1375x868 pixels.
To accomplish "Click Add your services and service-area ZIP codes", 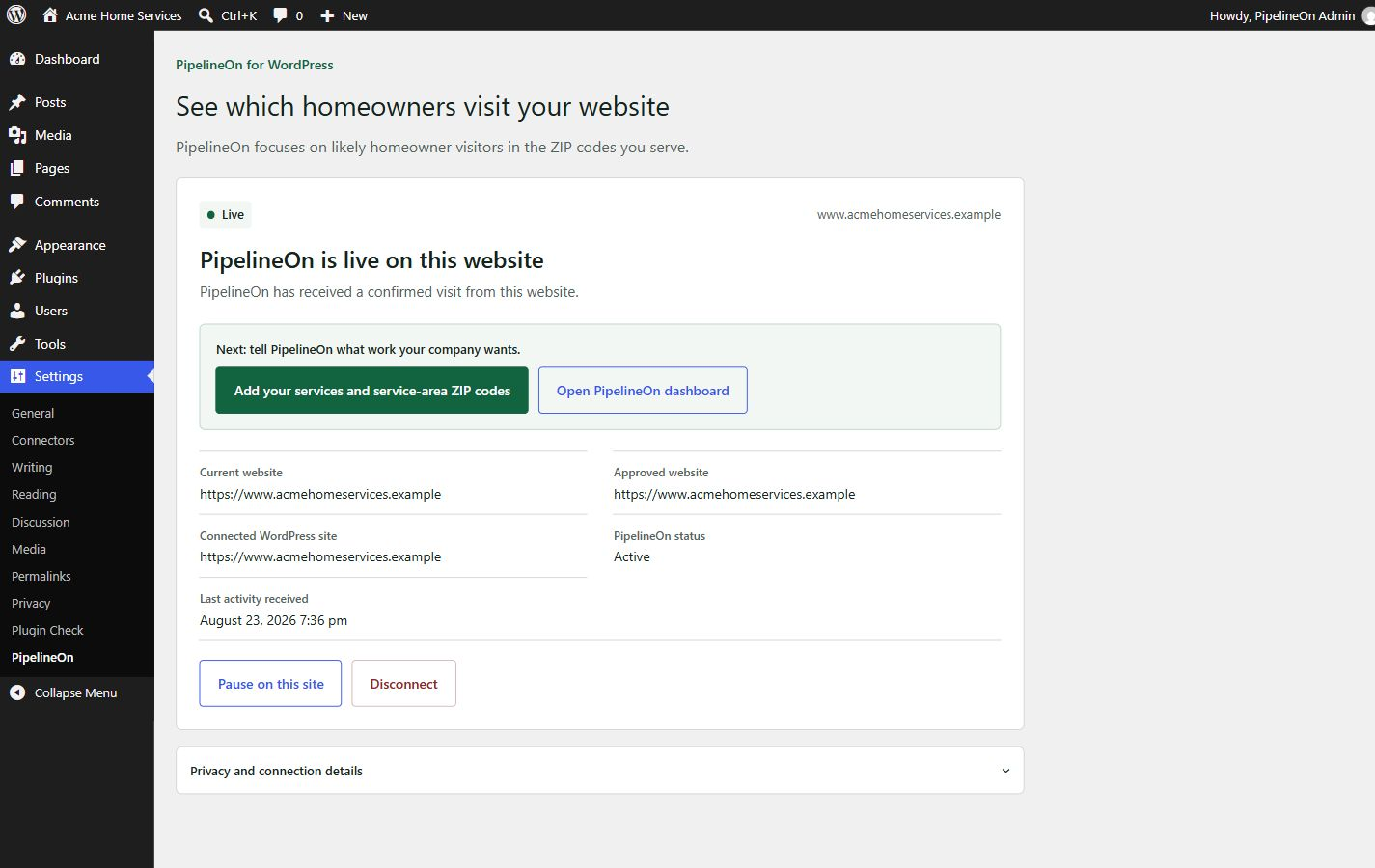I will (x=371, y=391).
